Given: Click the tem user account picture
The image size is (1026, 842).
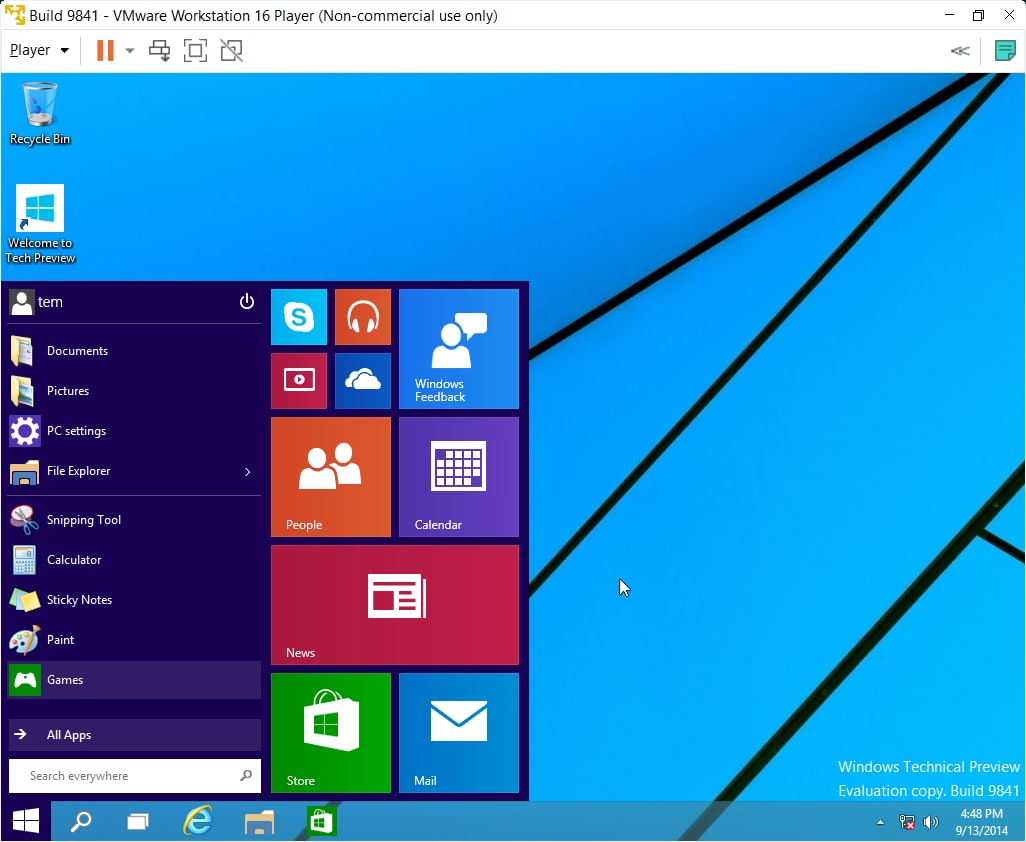Looking at the screenshot, I should (x=22, y=302).
